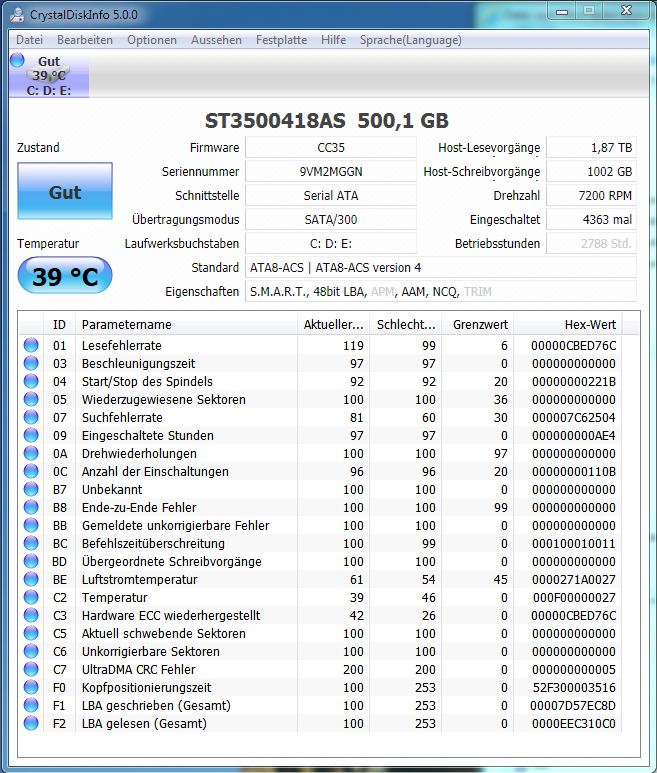Viewport: 657px width, 773px height.
Task: Click status icon for LBA geschrieben (Gesamt)
Action: point(31,705)
